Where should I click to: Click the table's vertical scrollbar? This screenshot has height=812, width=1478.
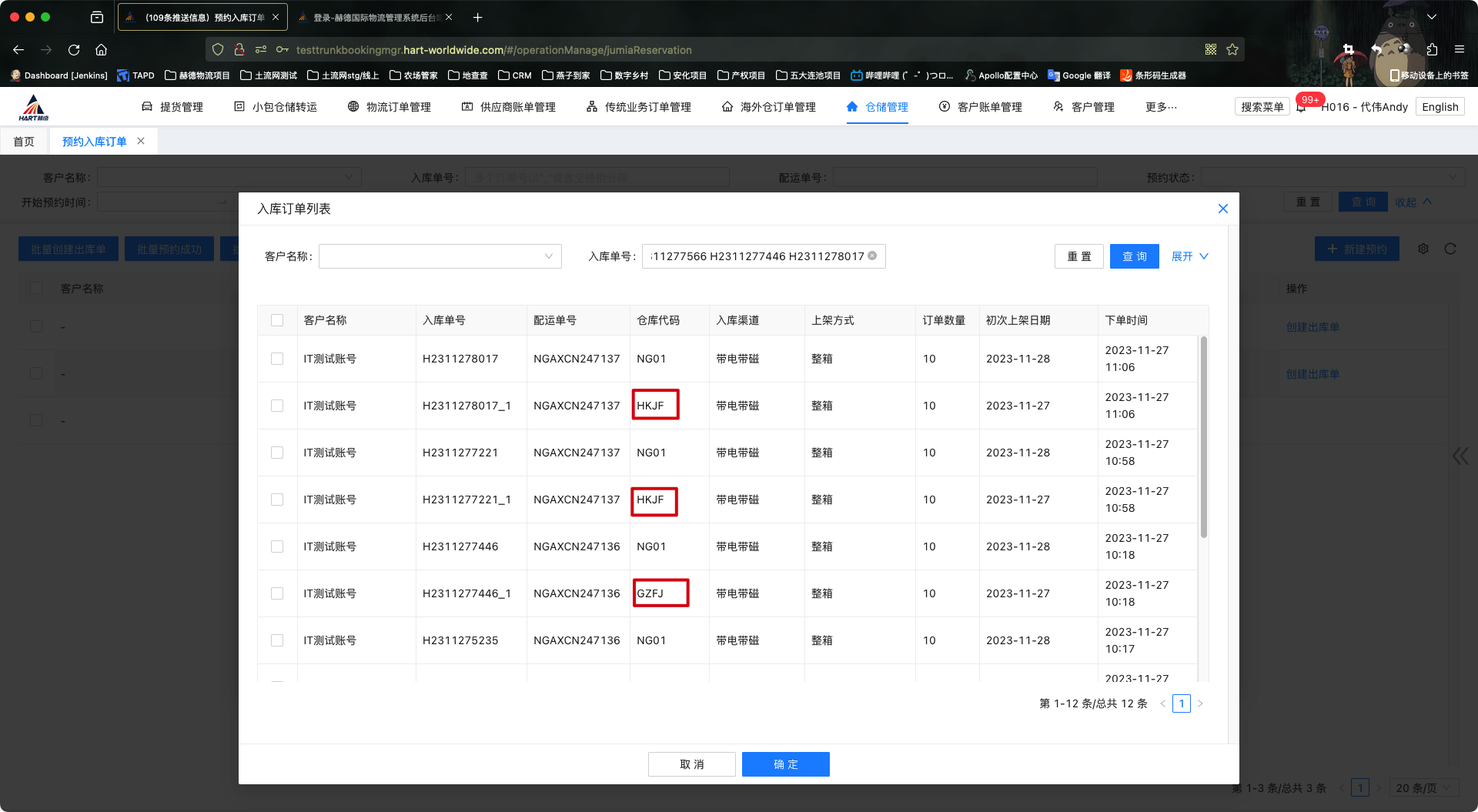1203,437
